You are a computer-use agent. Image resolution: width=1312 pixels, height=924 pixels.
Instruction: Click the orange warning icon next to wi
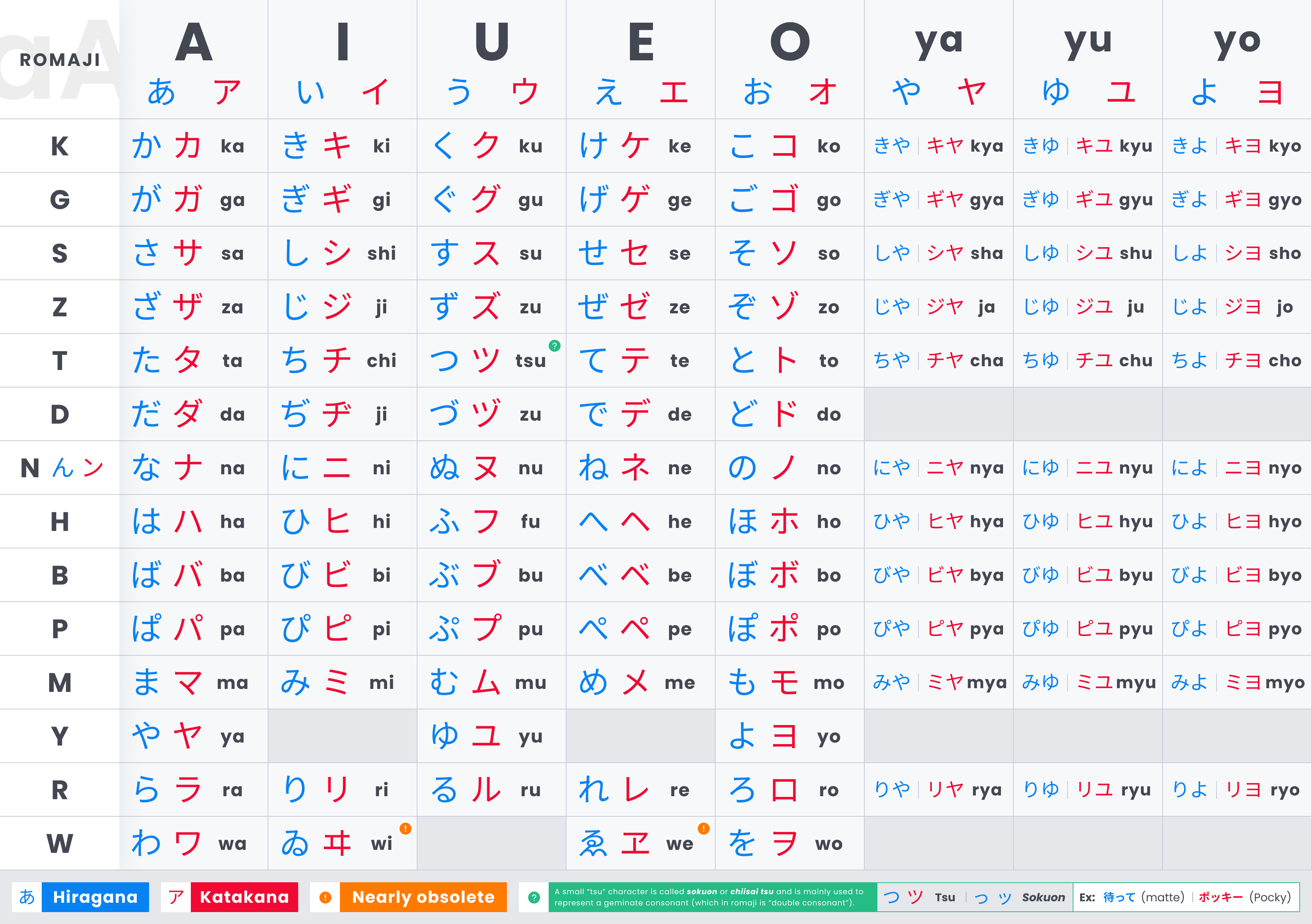click(x=405, y=828)
